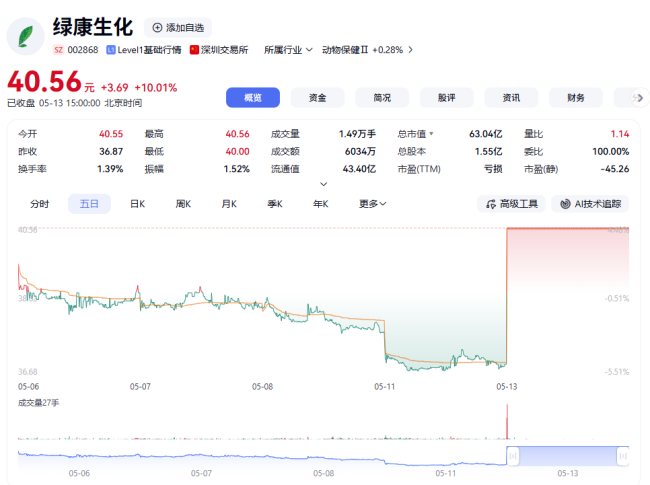Switch chart to 月K

229,204
